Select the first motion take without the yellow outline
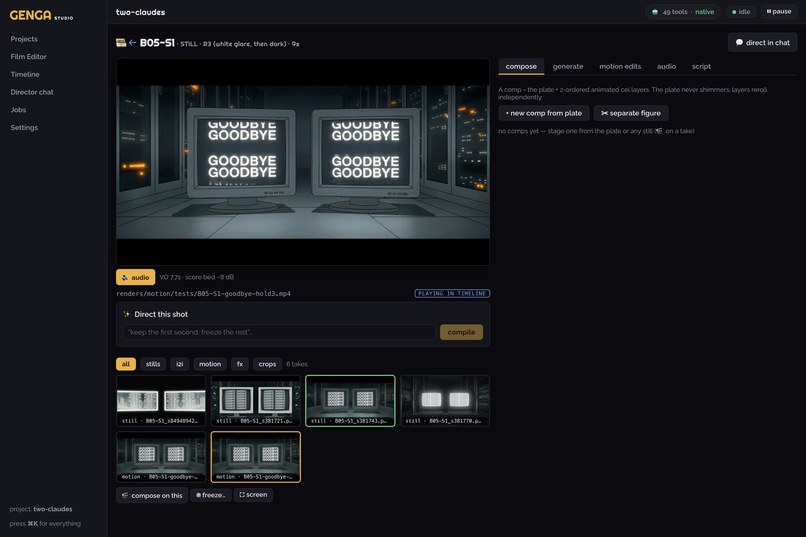 (x=161, y=457)
